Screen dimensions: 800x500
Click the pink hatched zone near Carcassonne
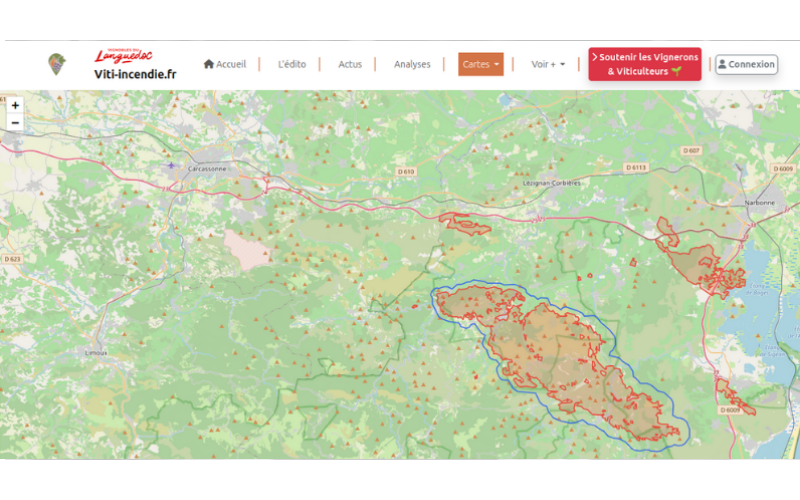246,249
